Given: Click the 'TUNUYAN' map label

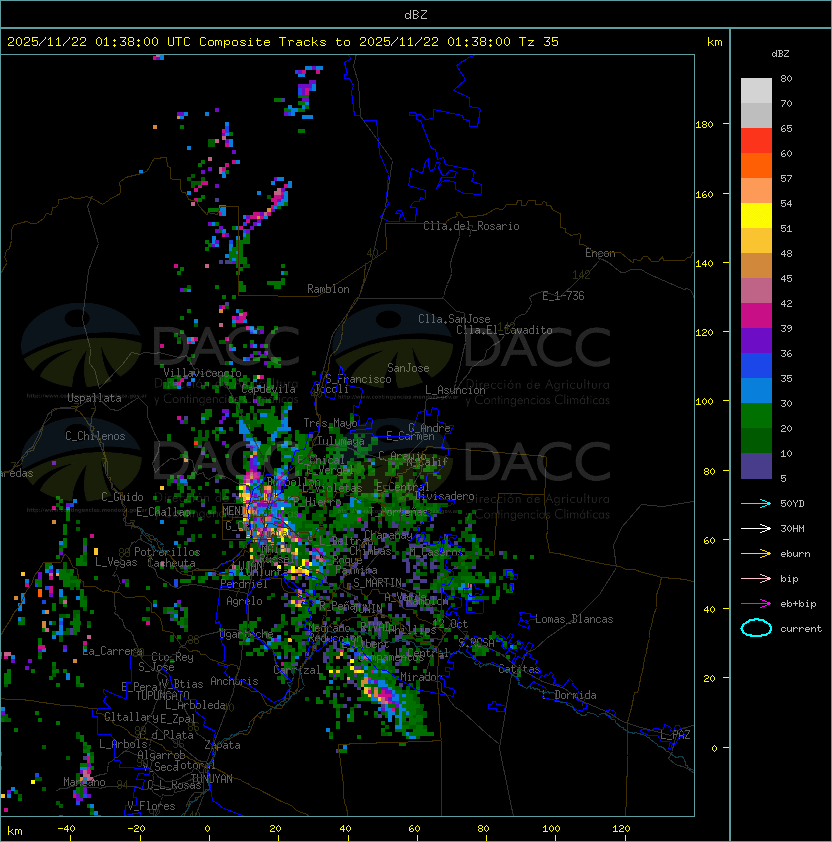Looking at the screenshot, I should tap(212, 779).
